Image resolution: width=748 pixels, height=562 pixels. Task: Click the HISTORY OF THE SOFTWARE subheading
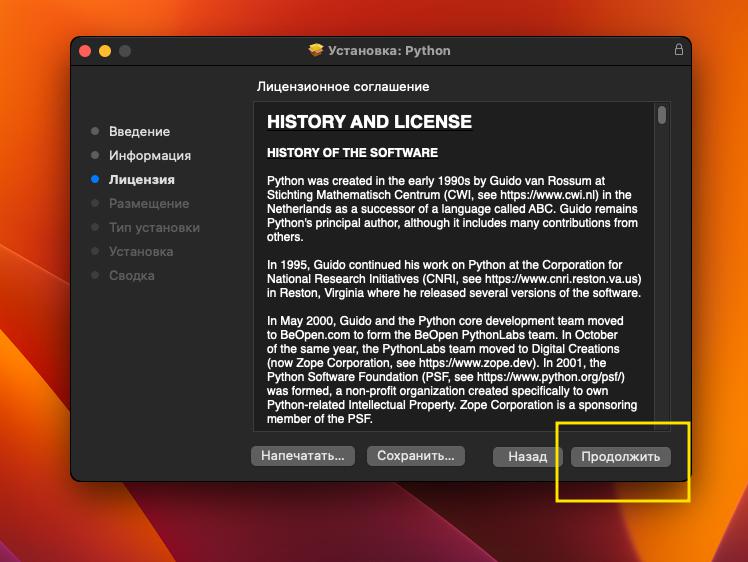352,153
